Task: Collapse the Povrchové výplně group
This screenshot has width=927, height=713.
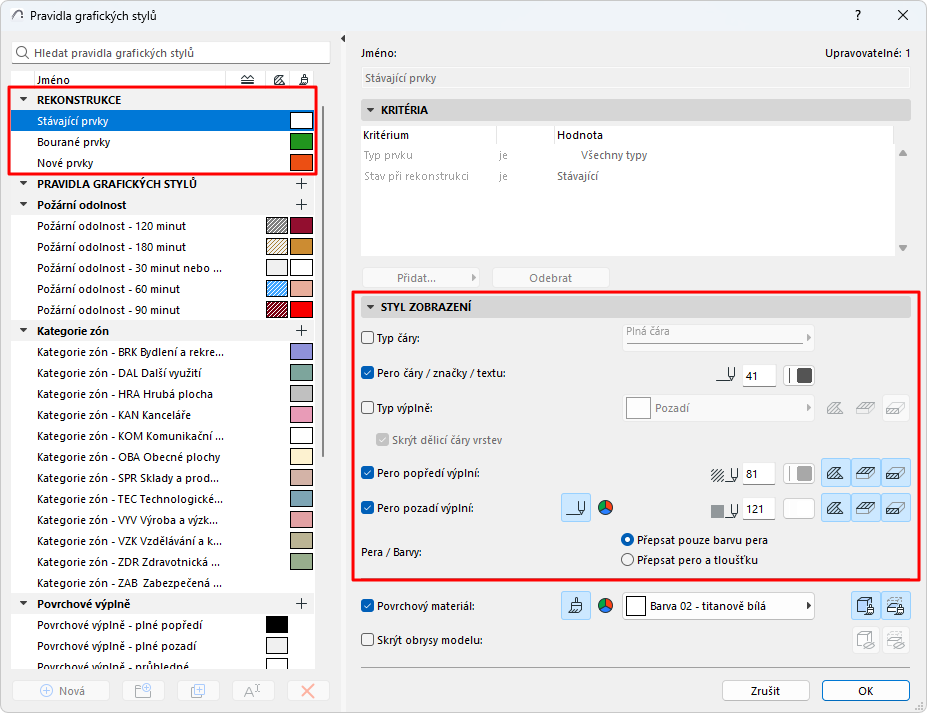Action: [x=24, y=604]
